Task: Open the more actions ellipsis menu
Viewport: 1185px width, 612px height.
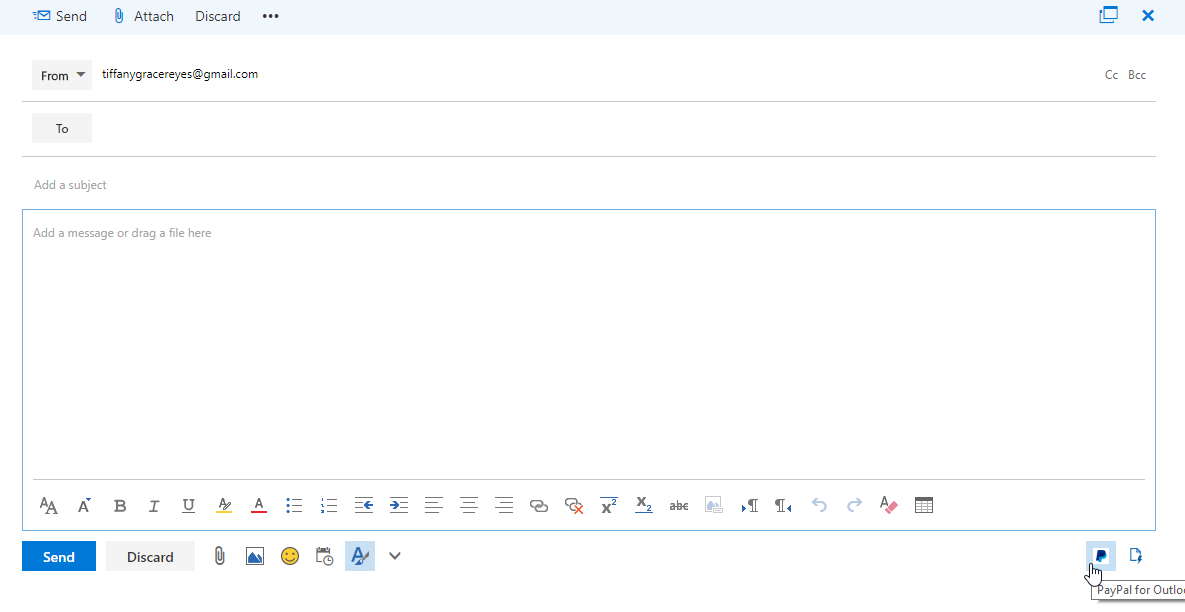Action: [x=271, y=16]
